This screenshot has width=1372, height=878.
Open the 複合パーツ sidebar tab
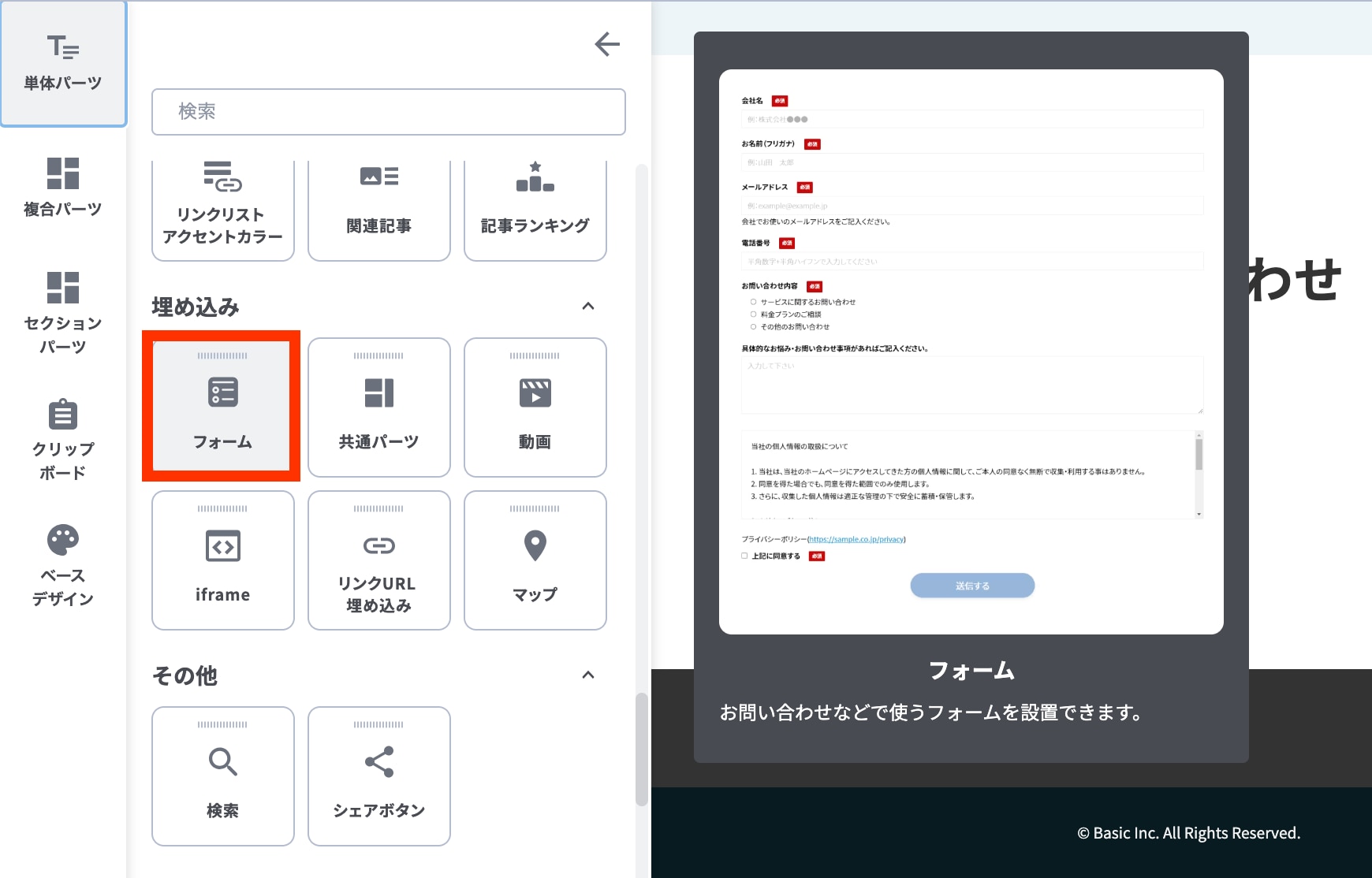coord(63,188)
